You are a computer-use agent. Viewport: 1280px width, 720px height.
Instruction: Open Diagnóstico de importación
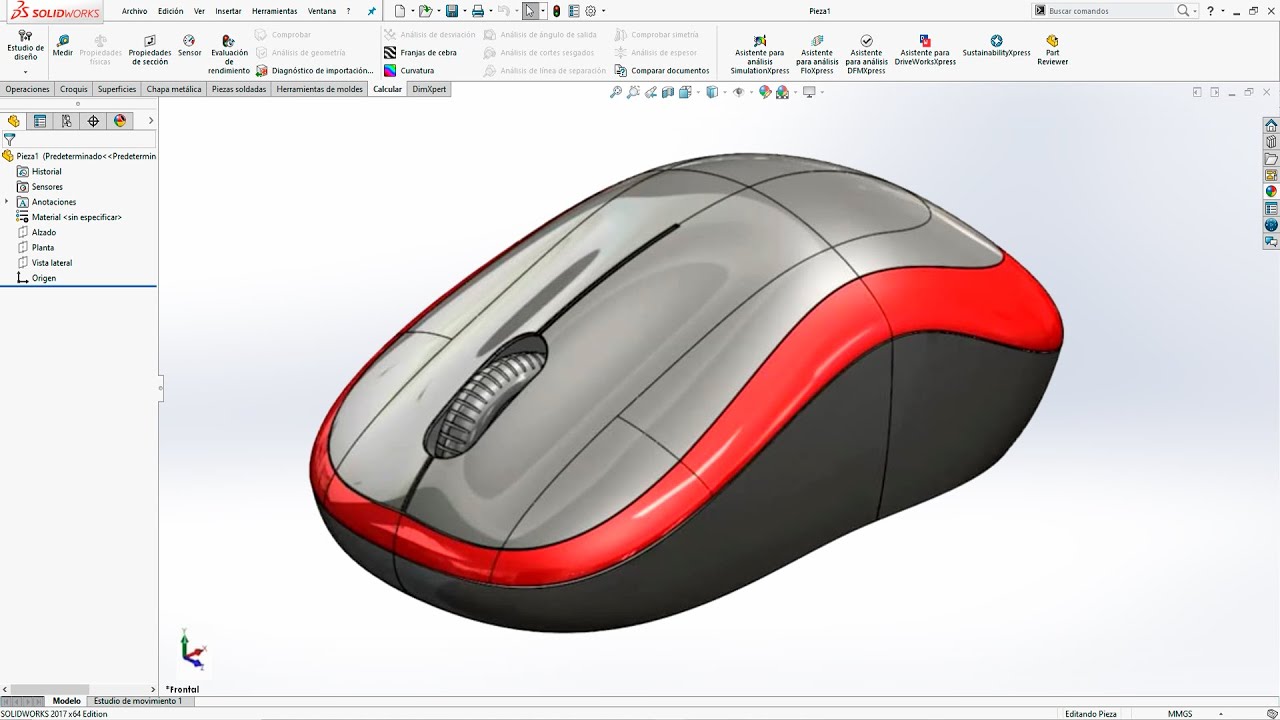point(315,71)
